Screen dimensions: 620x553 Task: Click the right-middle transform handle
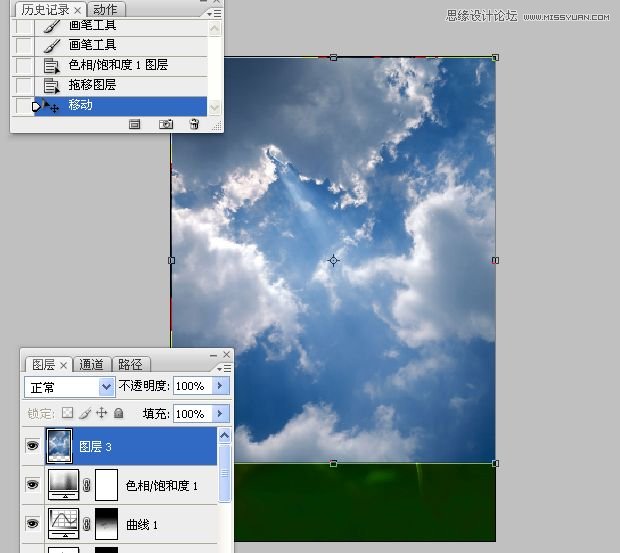coord(495,260)
